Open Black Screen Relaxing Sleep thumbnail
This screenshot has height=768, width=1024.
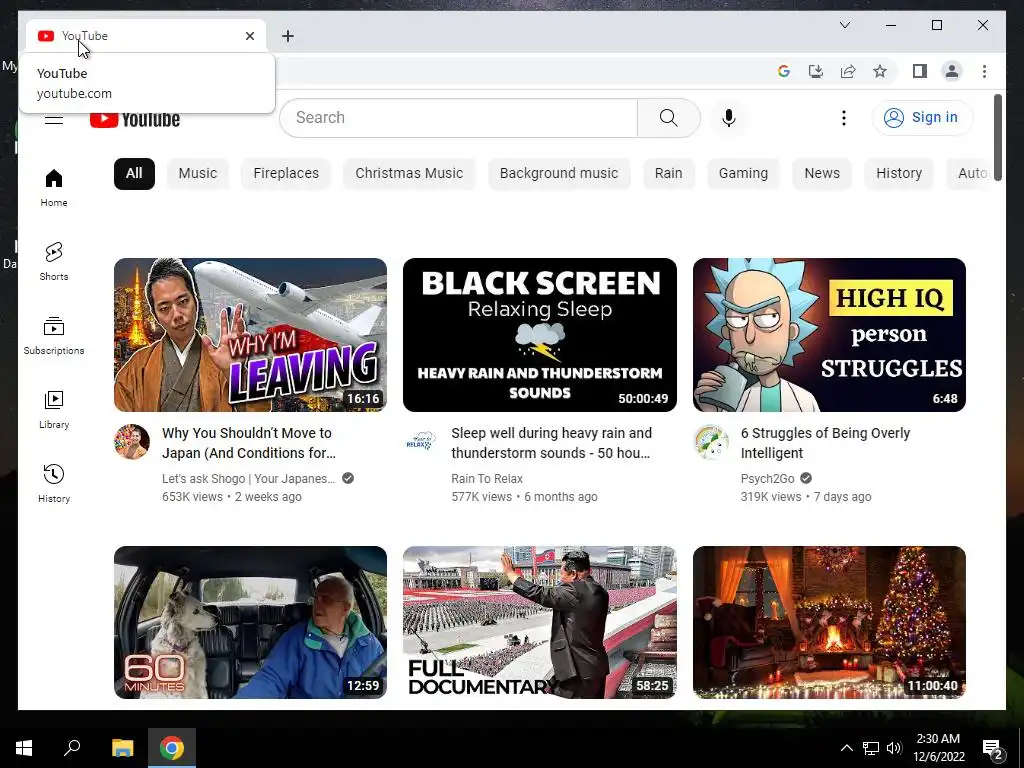(539, 334)
